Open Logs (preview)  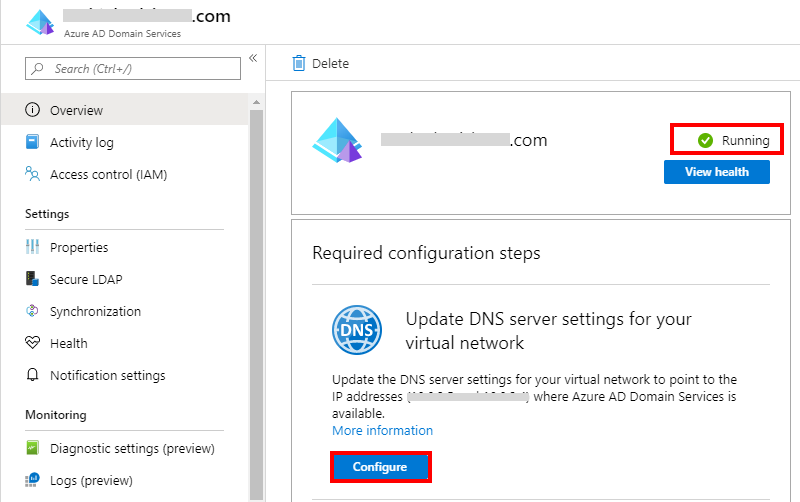pos(91,481)
